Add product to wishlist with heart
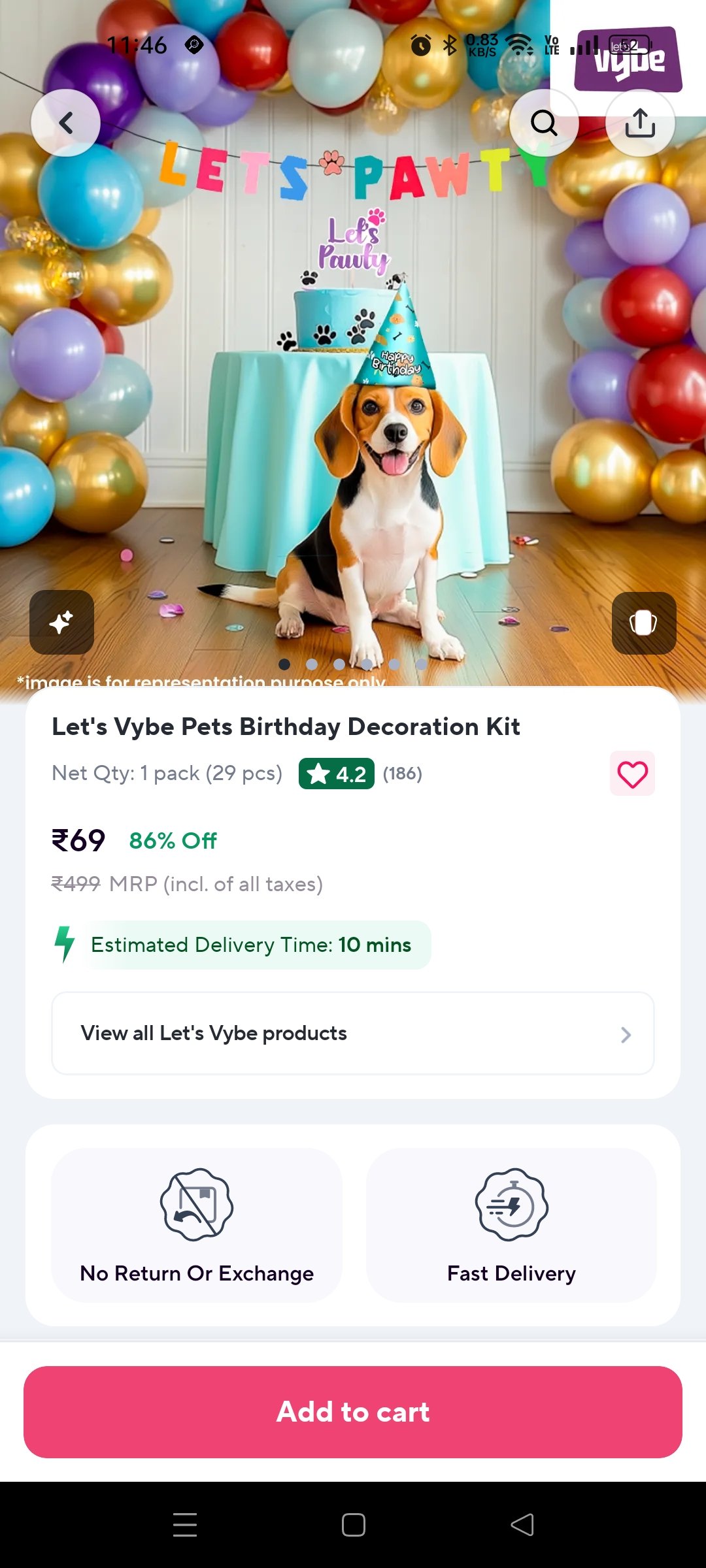The image size is (706, 1568). [632, 774]
